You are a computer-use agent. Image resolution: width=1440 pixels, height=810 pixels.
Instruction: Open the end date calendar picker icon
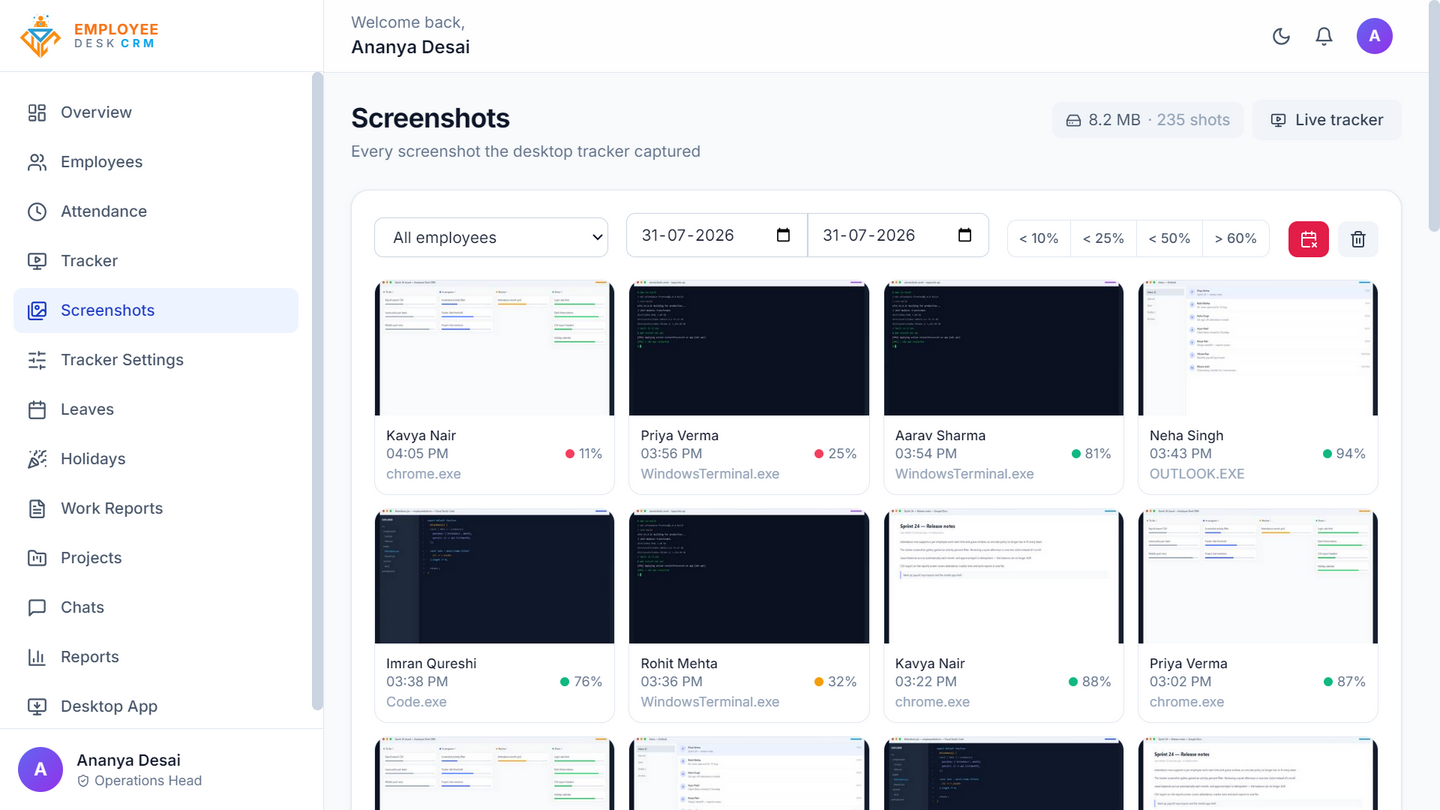pos(964,235)
